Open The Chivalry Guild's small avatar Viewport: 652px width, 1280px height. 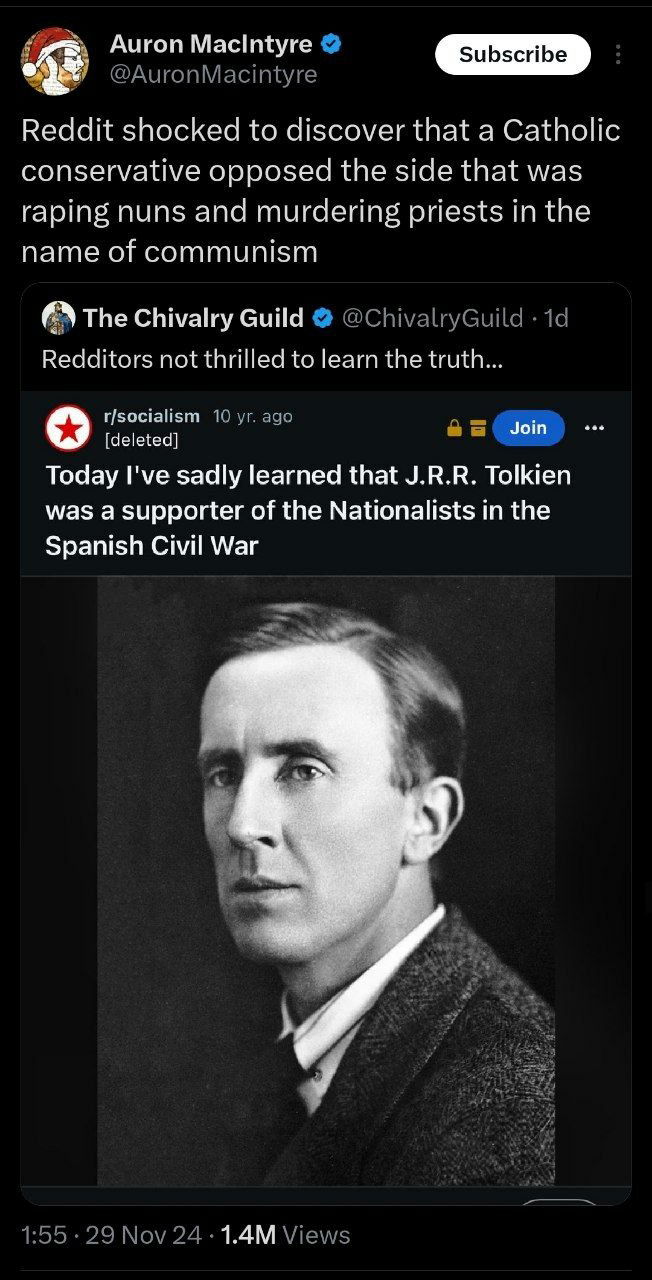pos(59,318)
